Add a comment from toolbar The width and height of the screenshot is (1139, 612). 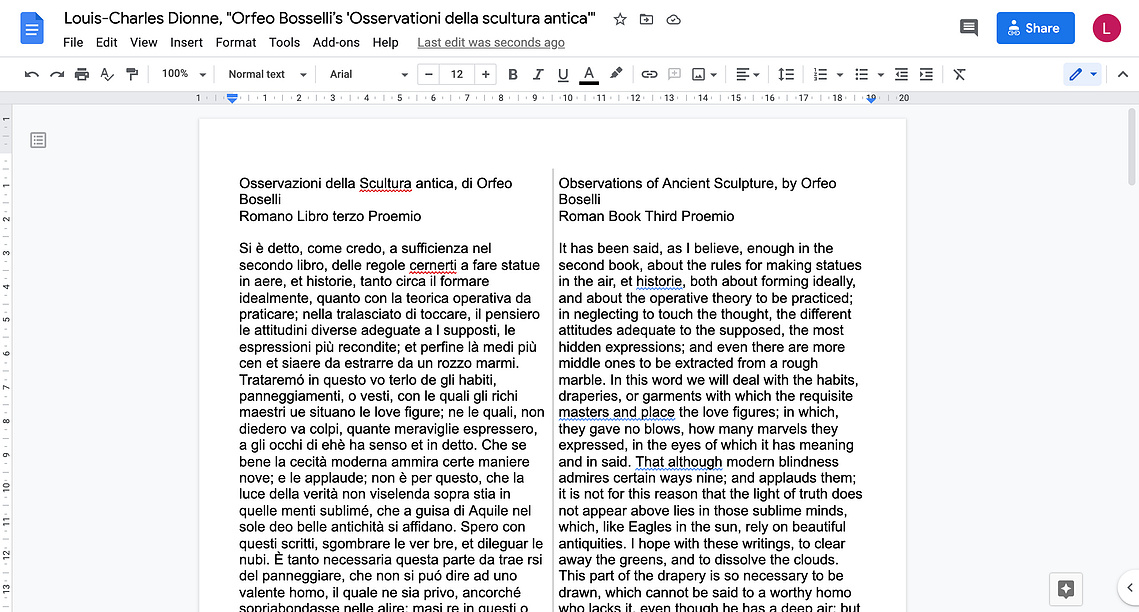(674, 74)
